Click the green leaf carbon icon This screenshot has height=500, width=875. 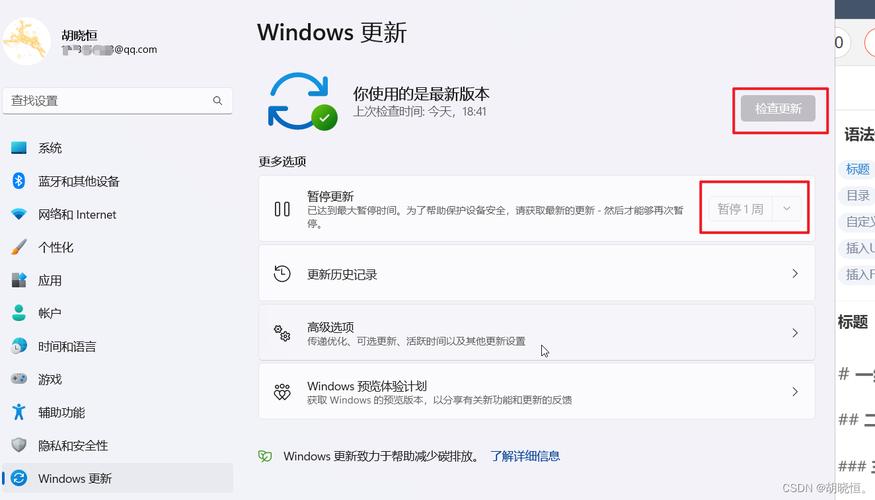tap(265, 456)
